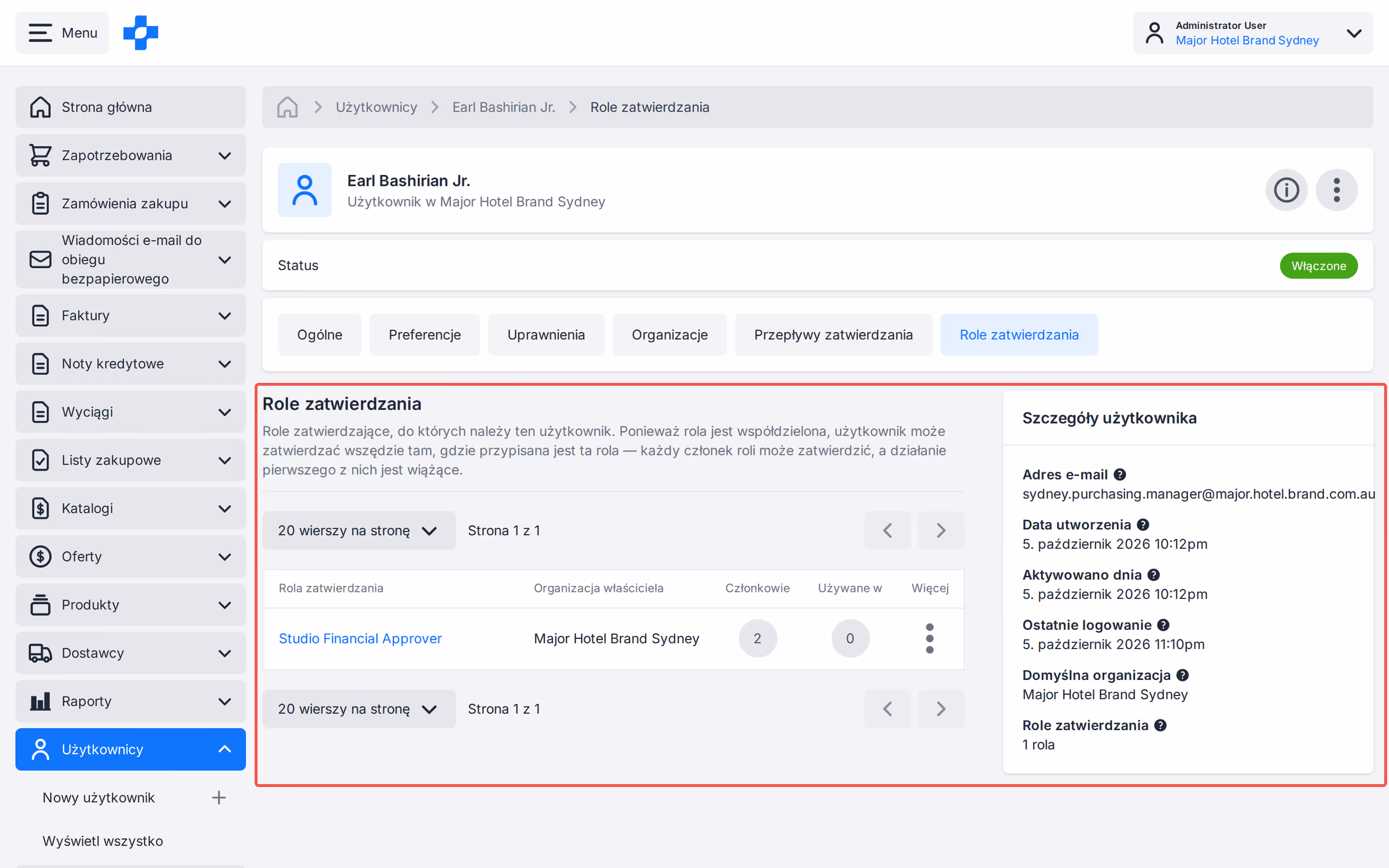Click the user avatar icon for Earl Bashirian
Screen dimensions: 1389x868
click(x=305, y=190)
